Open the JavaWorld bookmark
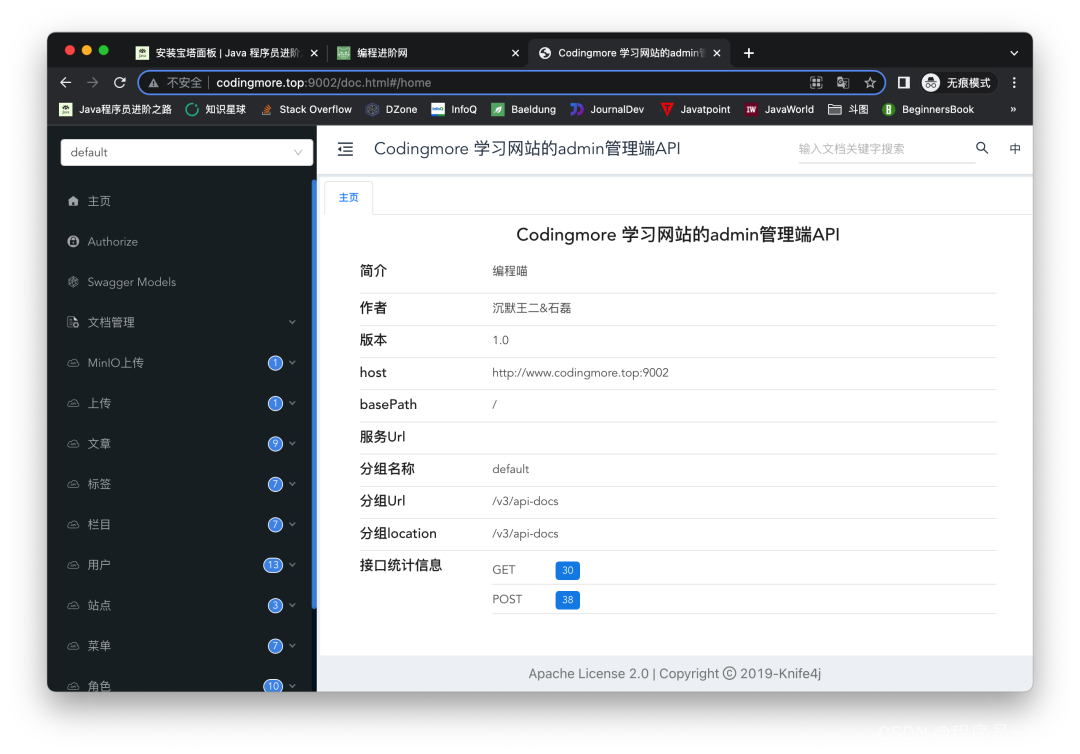 click(x=780, y=109)
